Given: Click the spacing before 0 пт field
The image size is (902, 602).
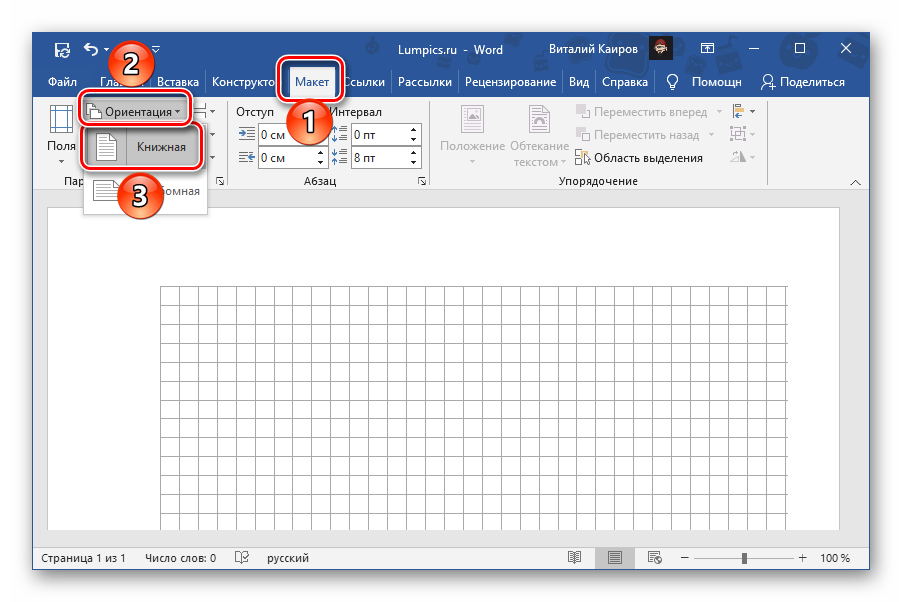Looking at the screenshot, I should click(380, 135).
